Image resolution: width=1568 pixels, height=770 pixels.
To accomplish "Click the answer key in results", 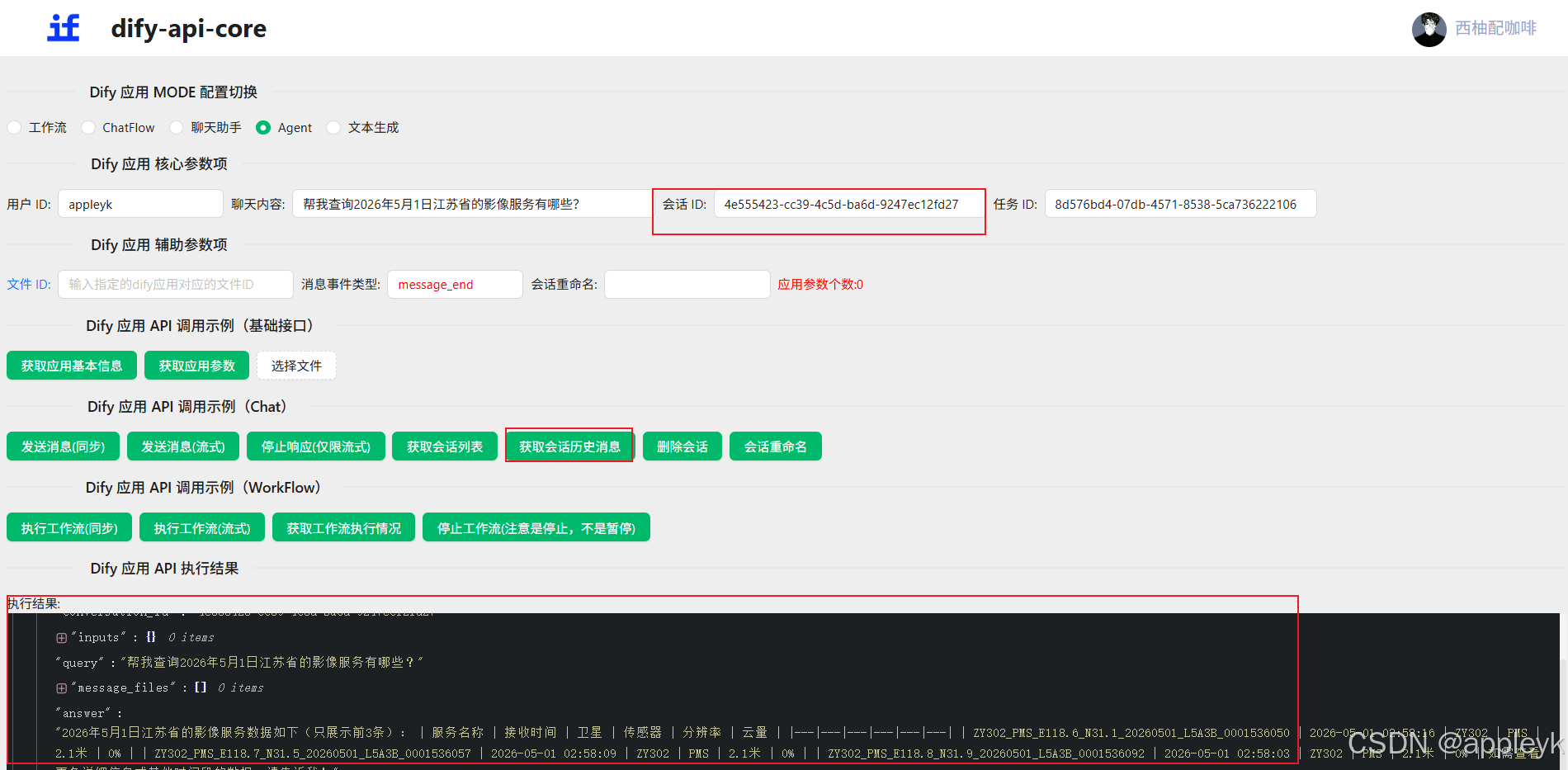I will click(83, 713).
